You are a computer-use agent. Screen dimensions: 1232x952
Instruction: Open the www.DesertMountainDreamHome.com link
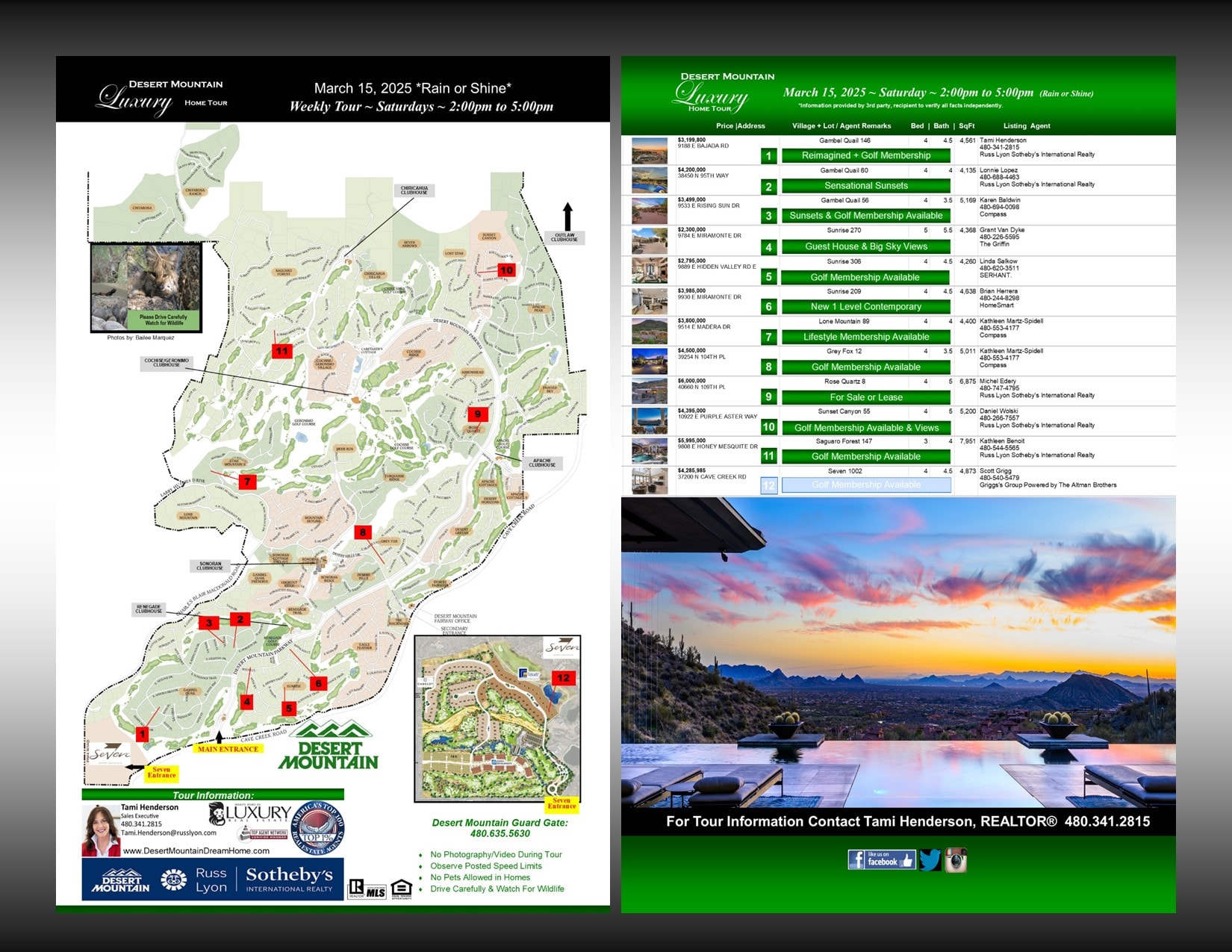196,850
